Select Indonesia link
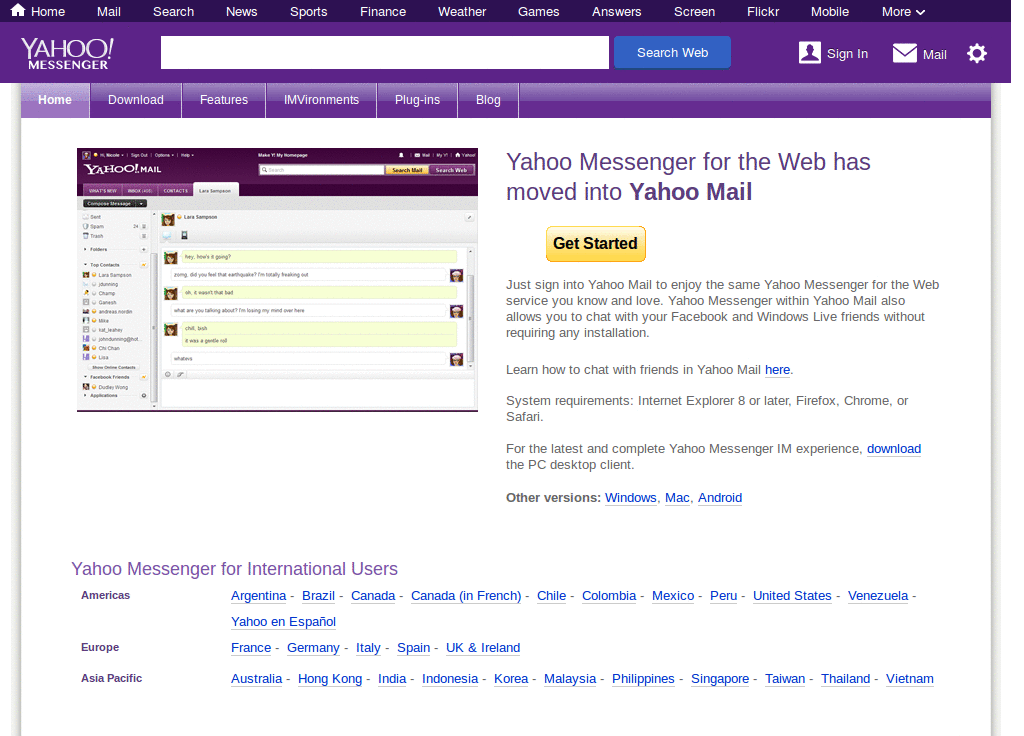The image size is (1024, 736). click(450, 679)
